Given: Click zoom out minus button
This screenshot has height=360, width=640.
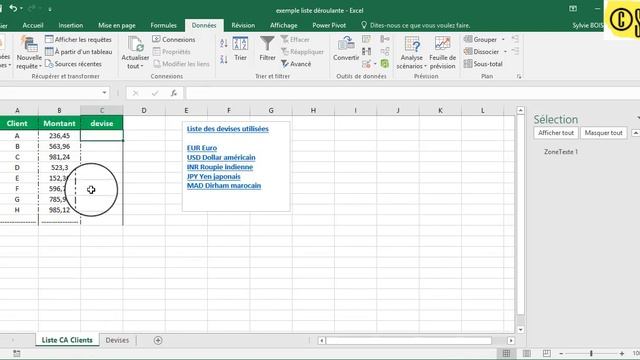Looking at the screenshot, I should click(x=561, y=353).
